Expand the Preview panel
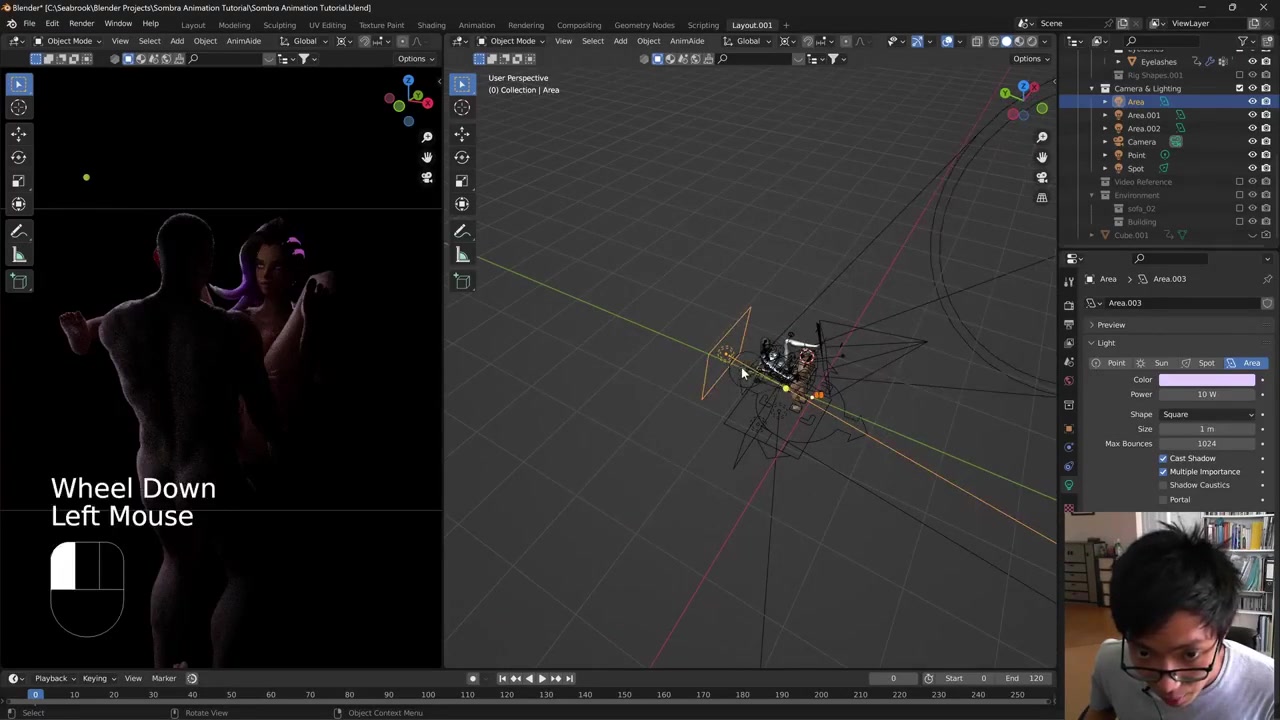Screen dimensions: 1280x720 tap(1110, 325)
